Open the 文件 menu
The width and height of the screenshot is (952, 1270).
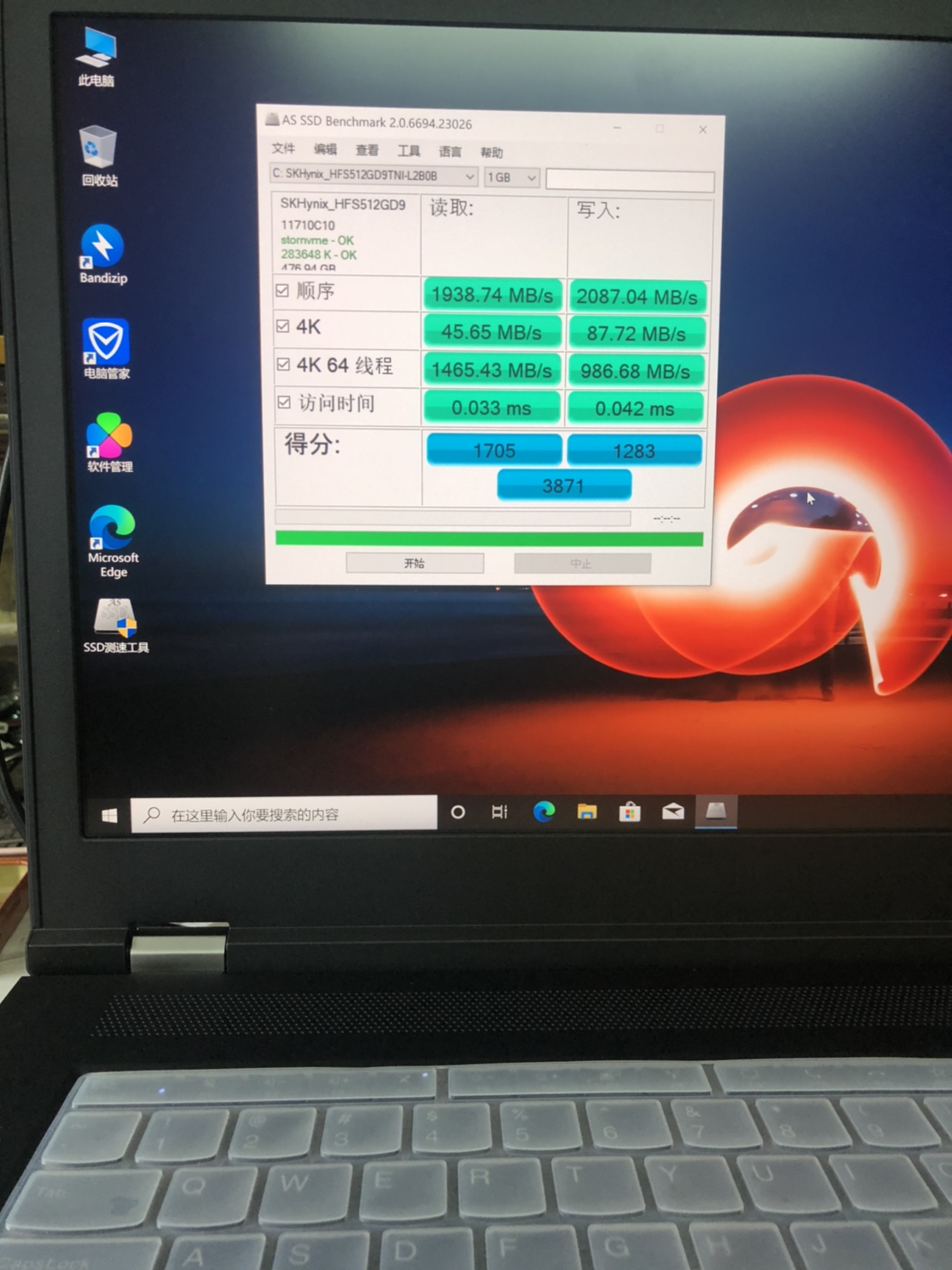coord(283,149)
